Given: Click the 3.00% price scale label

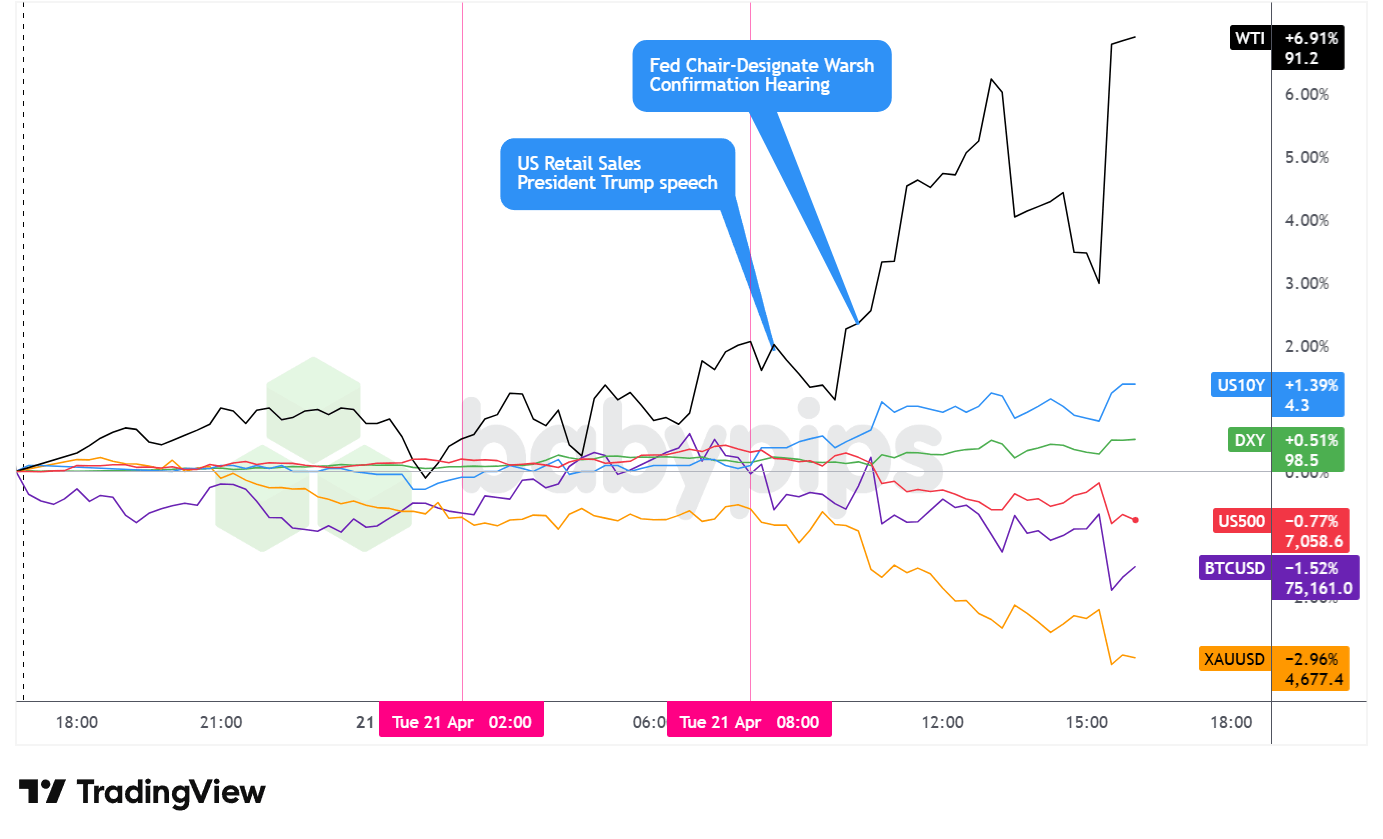Looking at the screenshot, I should point(1307,283).
